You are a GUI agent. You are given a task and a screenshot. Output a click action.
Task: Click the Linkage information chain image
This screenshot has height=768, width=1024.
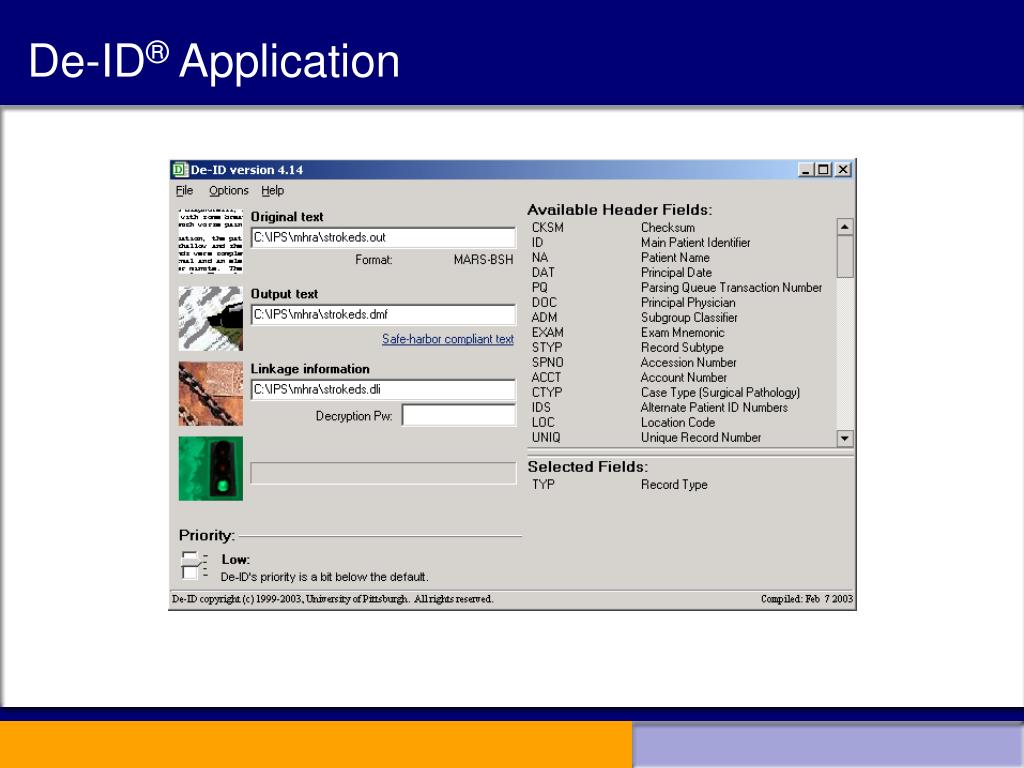point(210,394)
